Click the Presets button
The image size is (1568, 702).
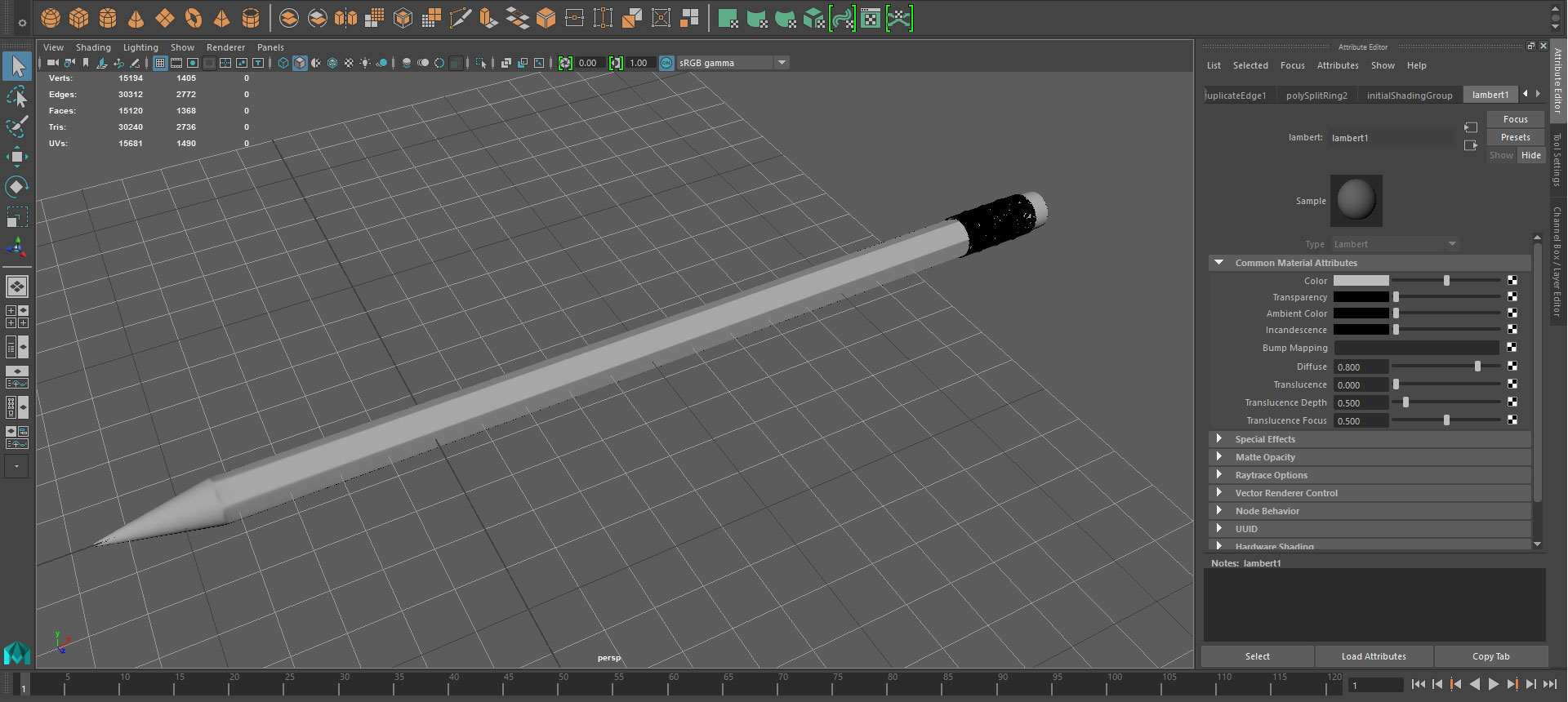coord(1515,137)
